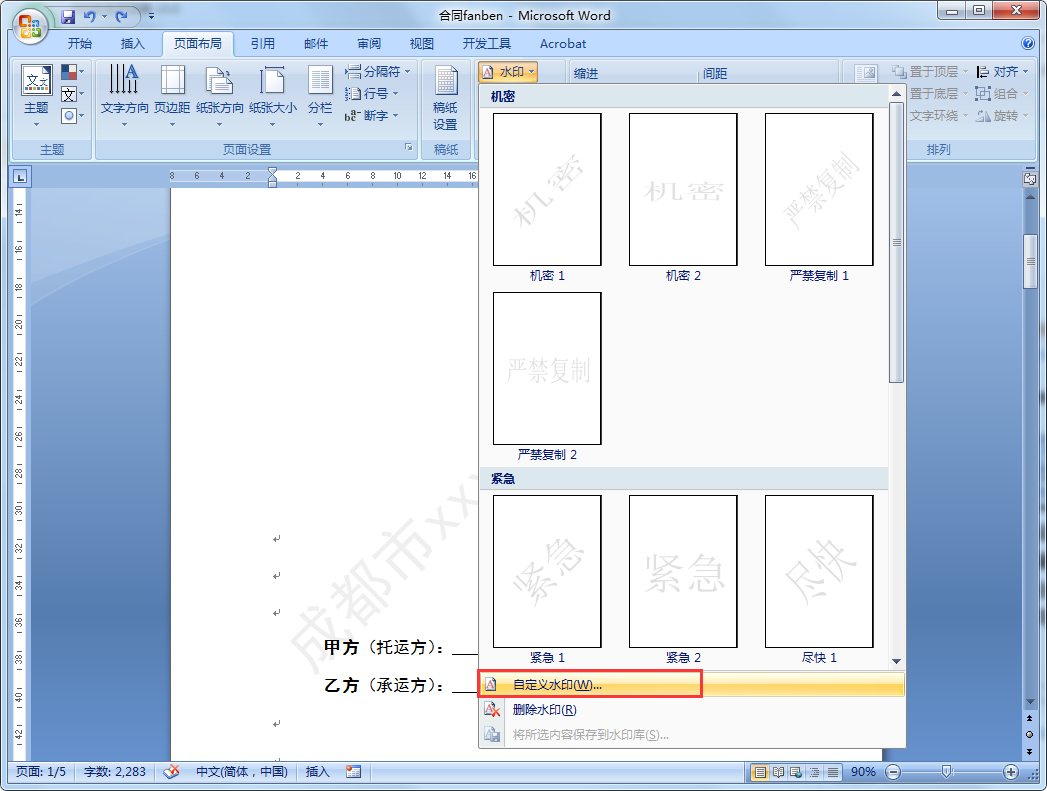Image resolution: width=1047 pixels, height=791 pixels.
Task: Open the 页边距 margins tool
Action: click(x=172, y=95)
